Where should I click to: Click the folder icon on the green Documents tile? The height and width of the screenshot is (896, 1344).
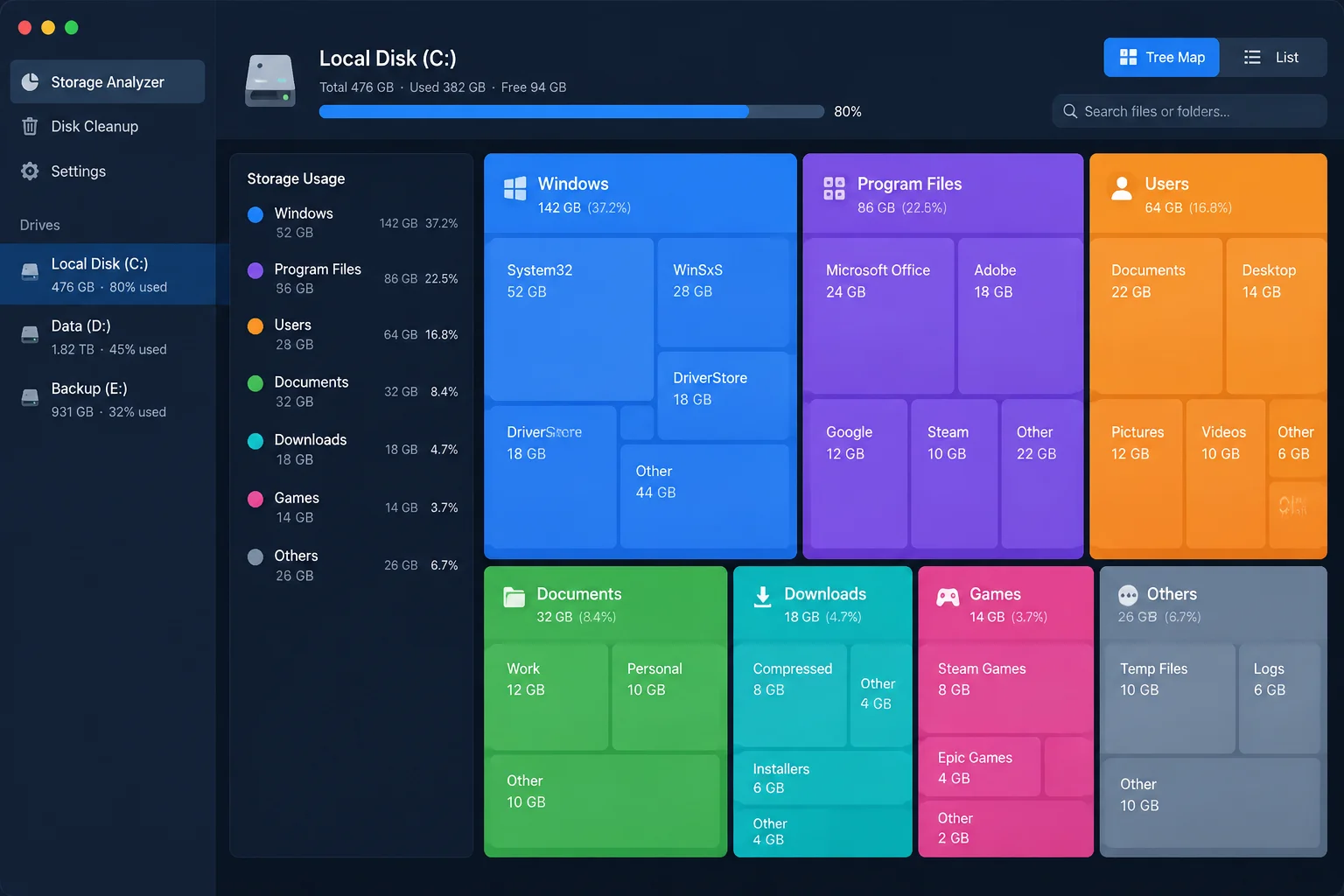point(514,597)
